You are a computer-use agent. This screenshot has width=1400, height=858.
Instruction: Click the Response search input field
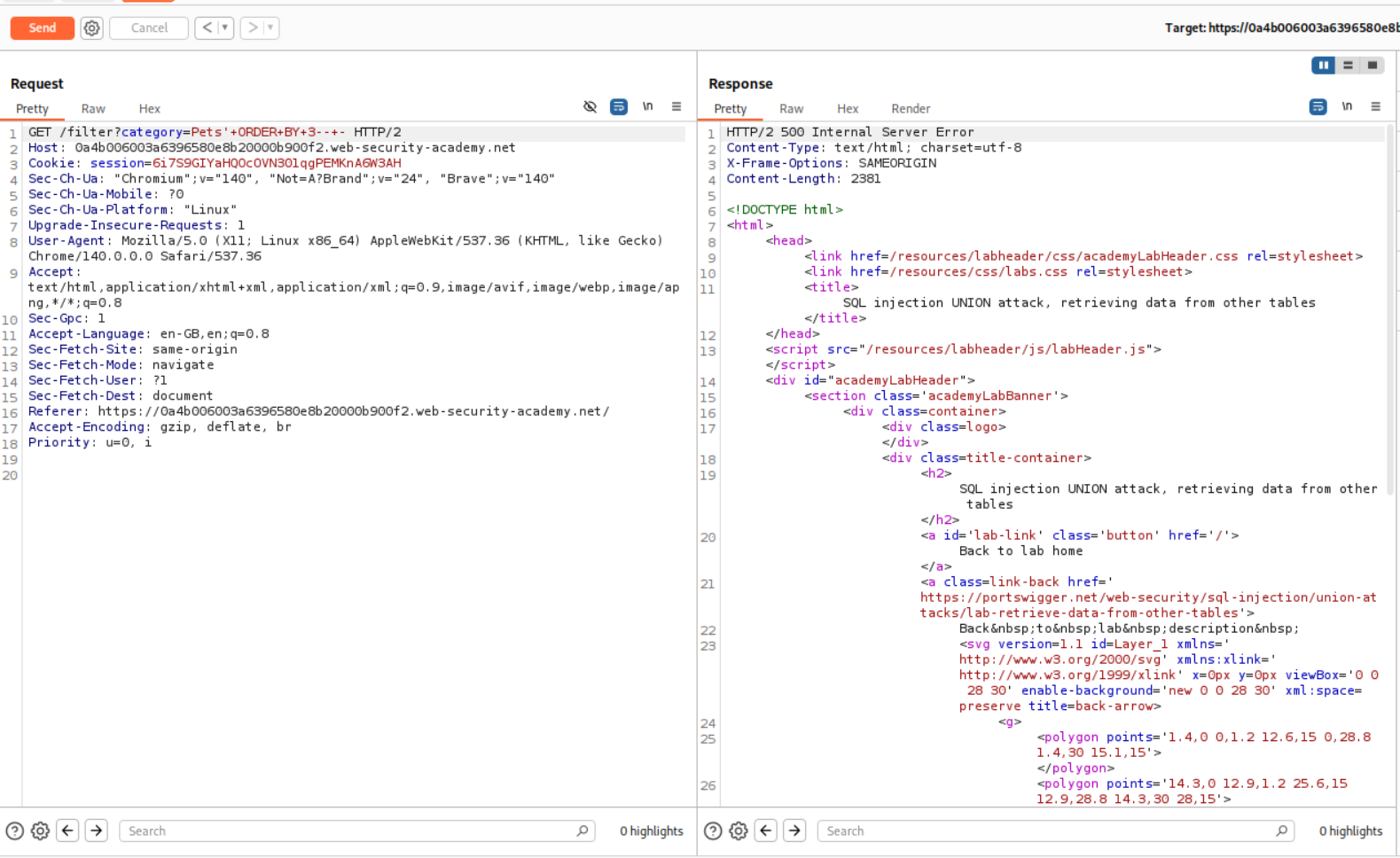[x=1046, y=831]
